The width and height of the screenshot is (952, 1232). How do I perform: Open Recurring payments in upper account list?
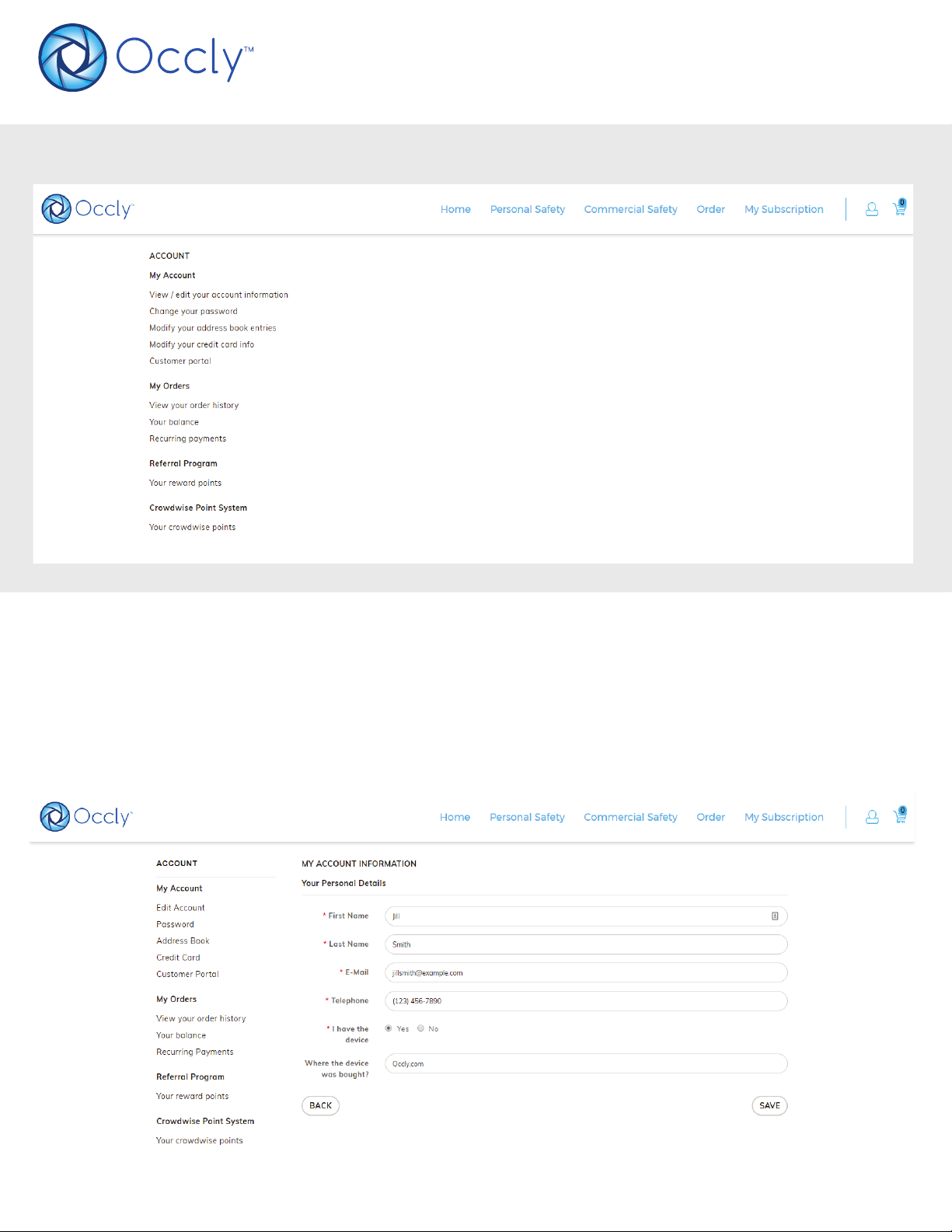click(x=188, y=438)
